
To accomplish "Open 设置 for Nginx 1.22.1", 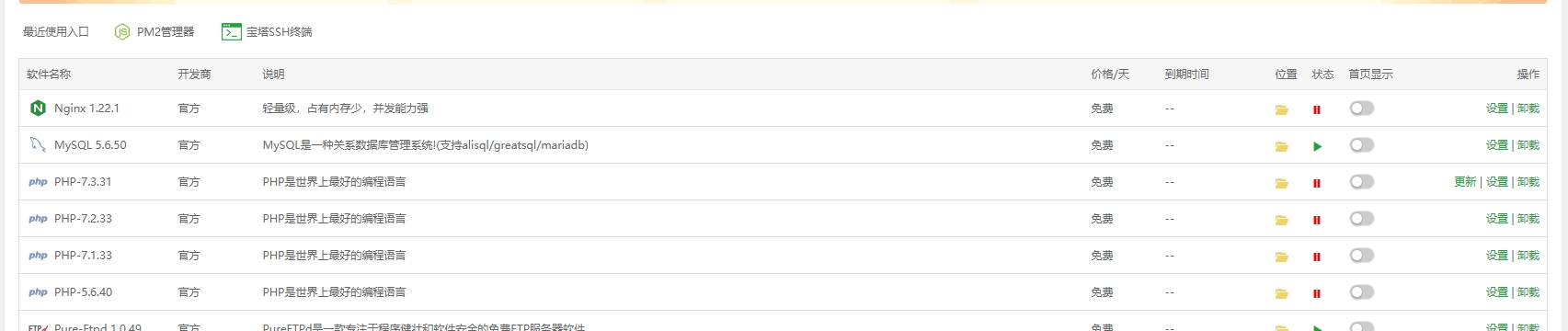I will (1496, 108).
